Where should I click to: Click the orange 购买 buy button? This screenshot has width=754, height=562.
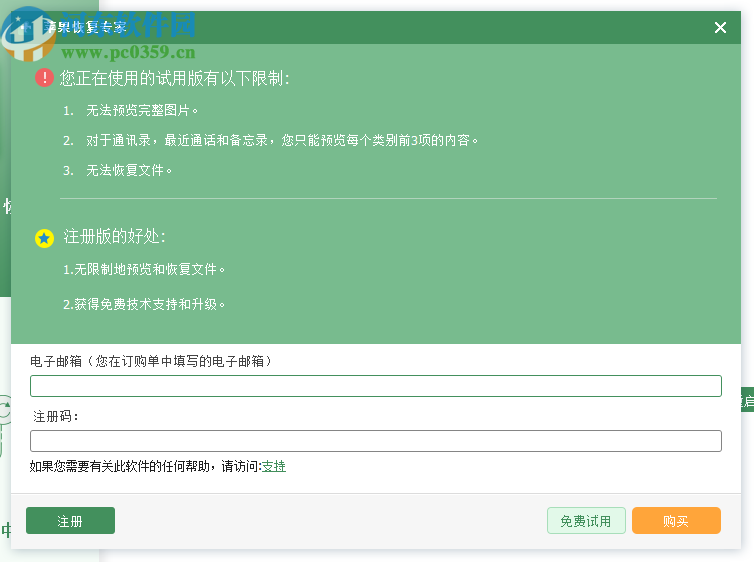click(x=676, y=521)
